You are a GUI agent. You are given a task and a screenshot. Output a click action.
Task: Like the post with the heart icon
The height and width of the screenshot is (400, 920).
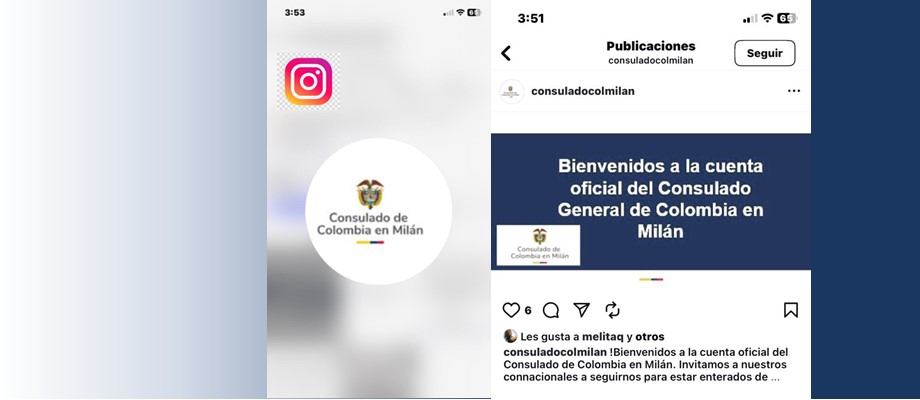[x=512, y=310]
